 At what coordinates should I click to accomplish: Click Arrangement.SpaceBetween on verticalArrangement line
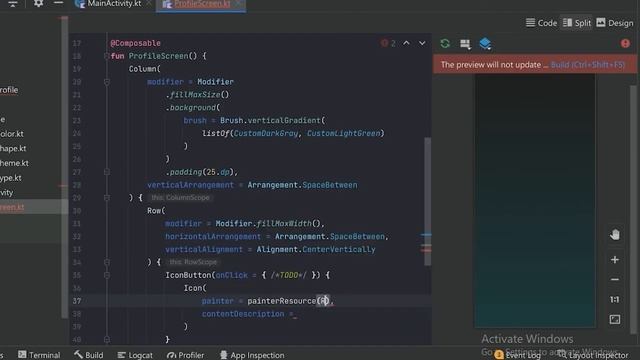302,185
